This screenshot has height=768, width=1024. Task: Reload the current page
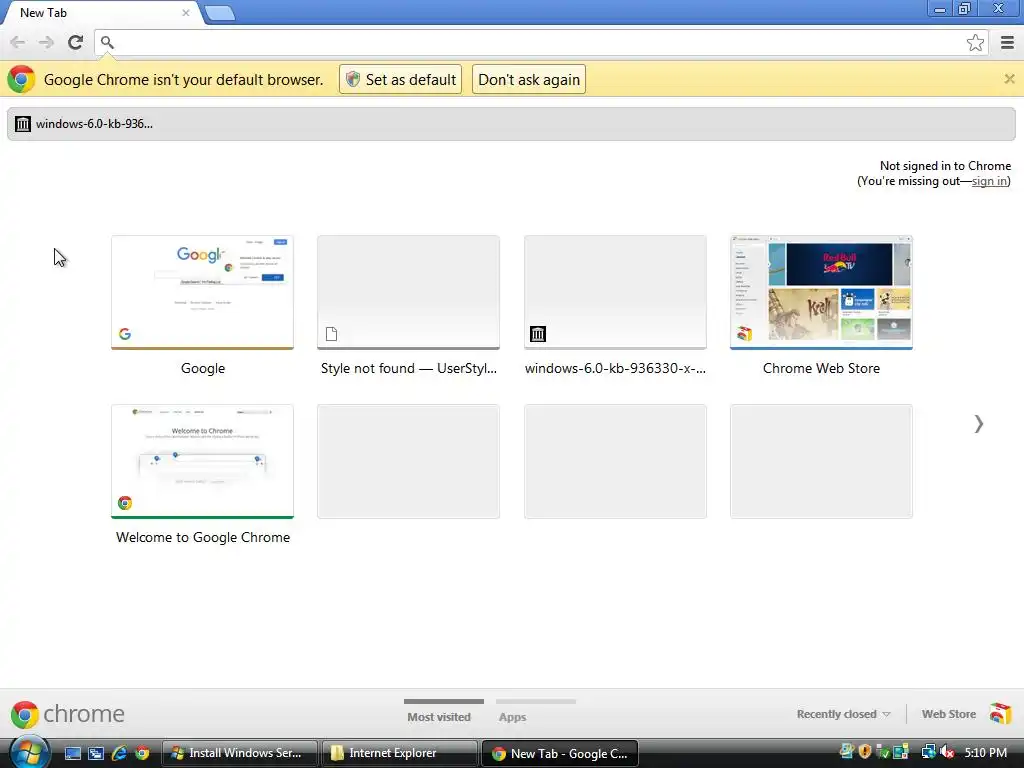pyautogui.click(x=75, y=42)
